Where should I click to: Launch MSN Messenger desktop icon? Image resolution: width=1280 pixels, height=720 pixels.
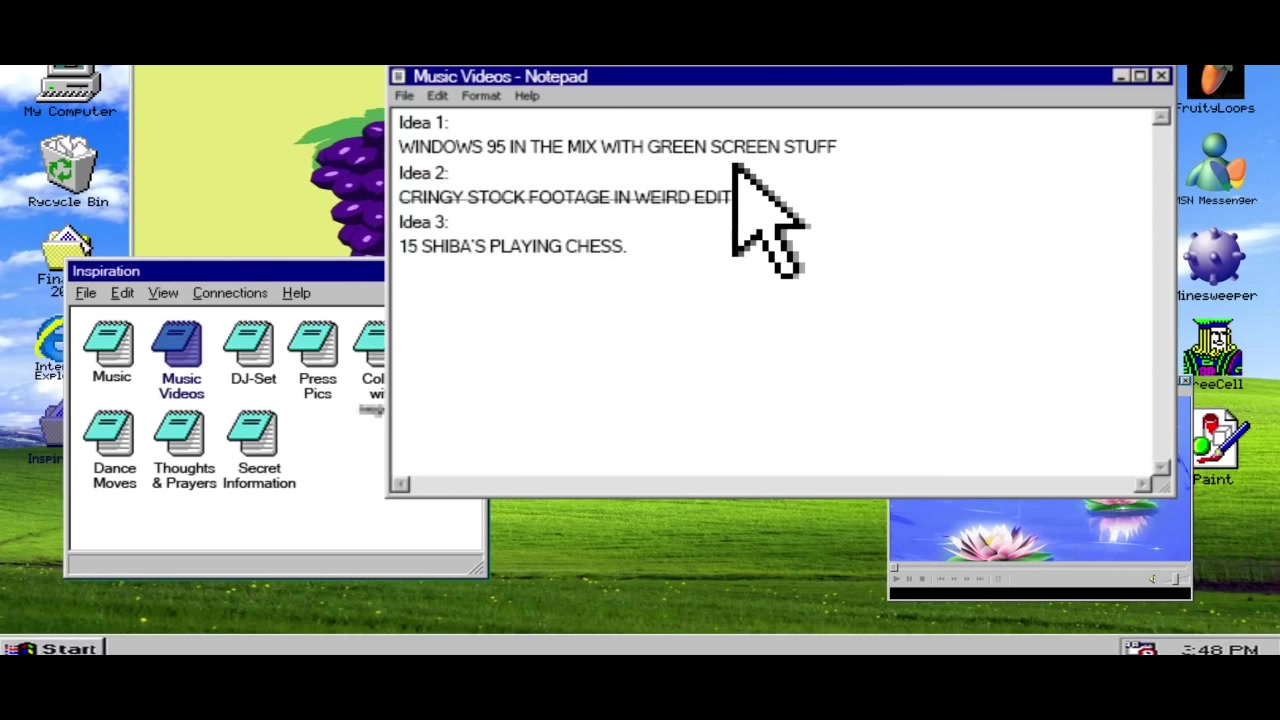[1216, 170]
